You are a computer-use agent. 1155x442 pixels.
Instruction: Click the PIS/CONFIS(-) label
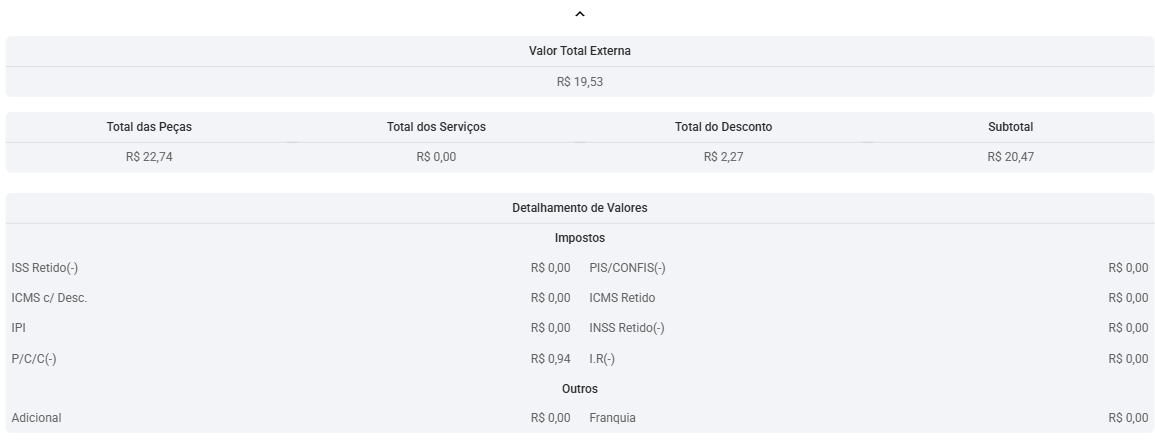click(627, 268)
